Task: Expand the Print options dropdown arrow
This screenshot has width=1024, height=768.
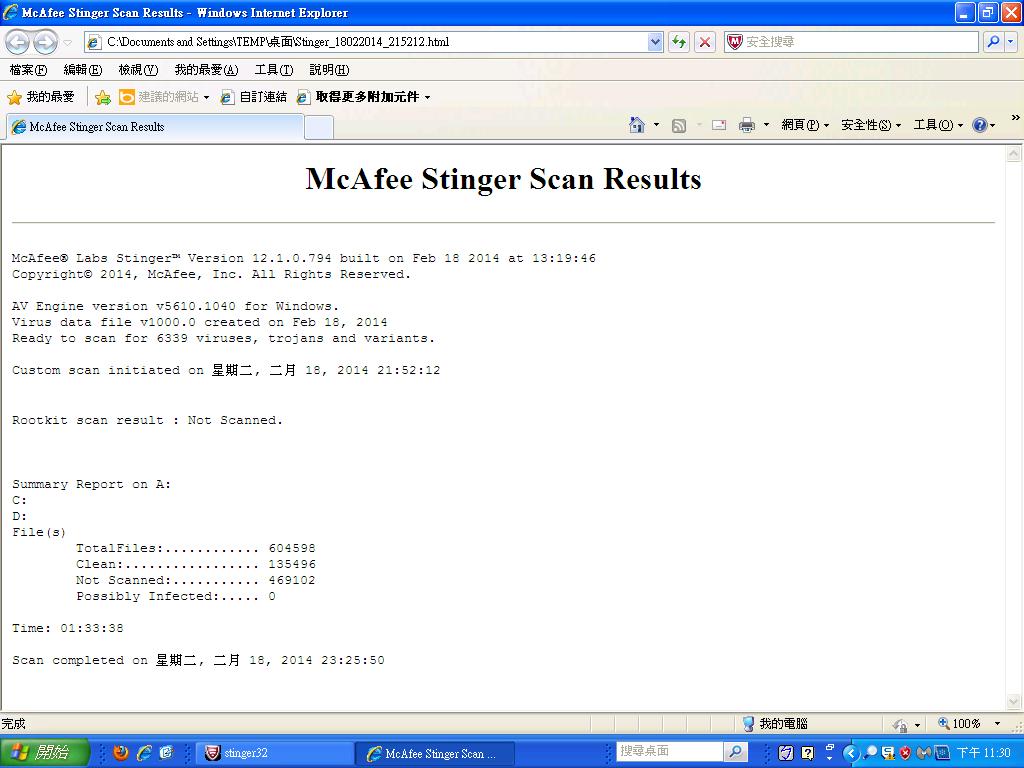Action: (766, 125)
